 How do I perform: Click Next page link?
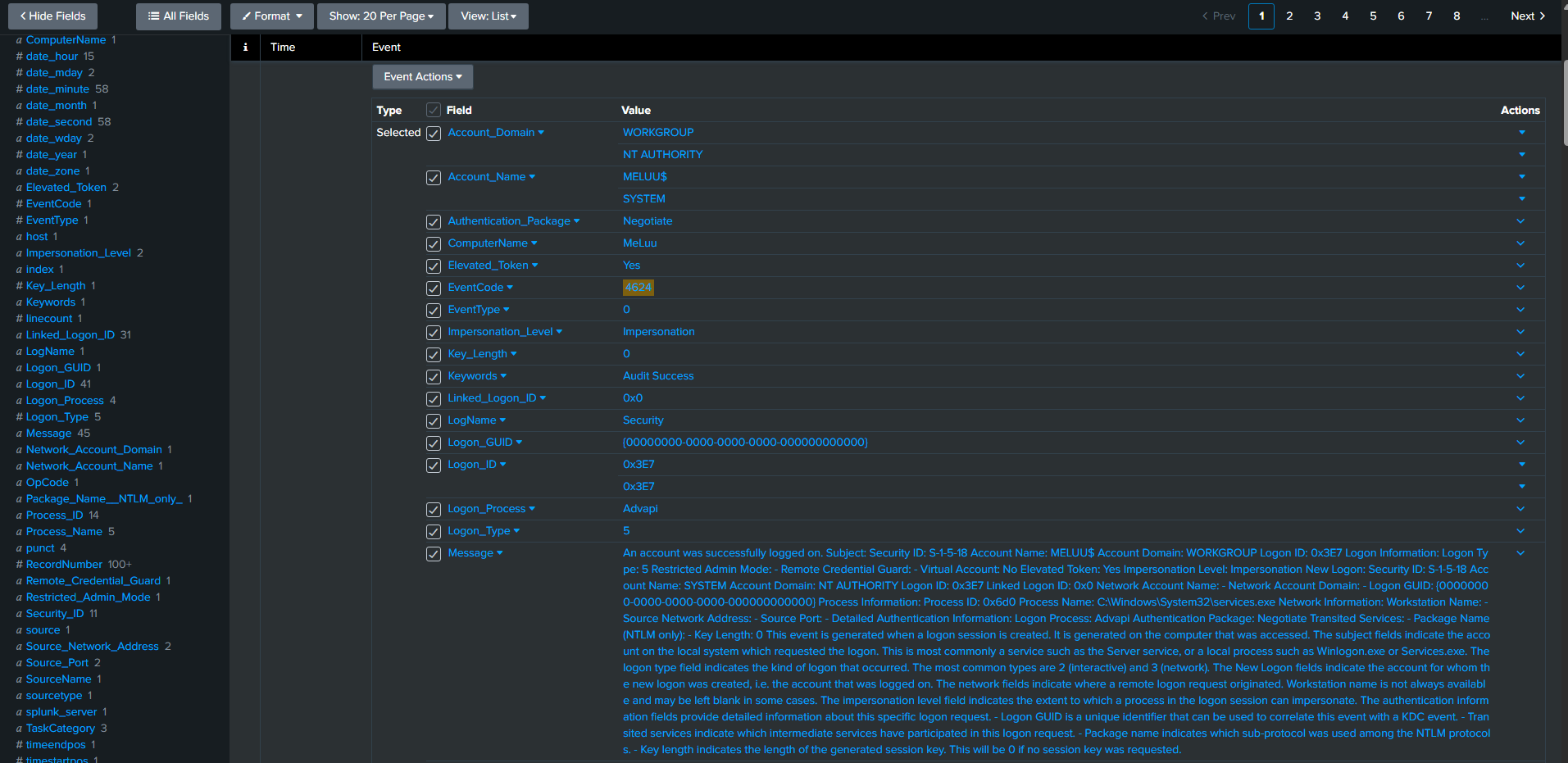1528,16
